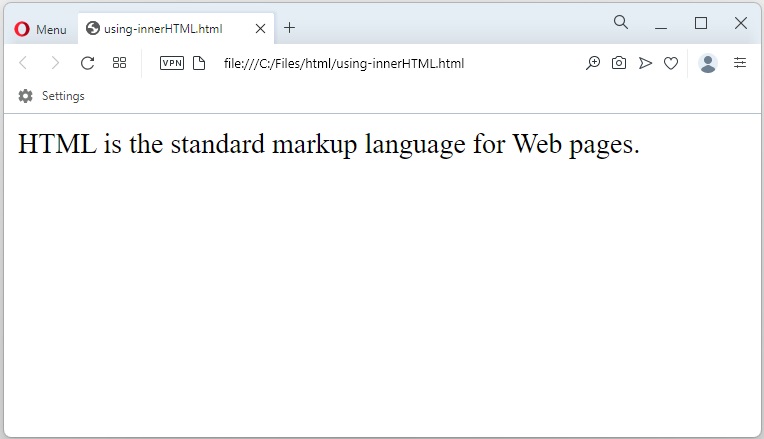
Task: Click the send to My Flow icon
Action: (645, 63)
